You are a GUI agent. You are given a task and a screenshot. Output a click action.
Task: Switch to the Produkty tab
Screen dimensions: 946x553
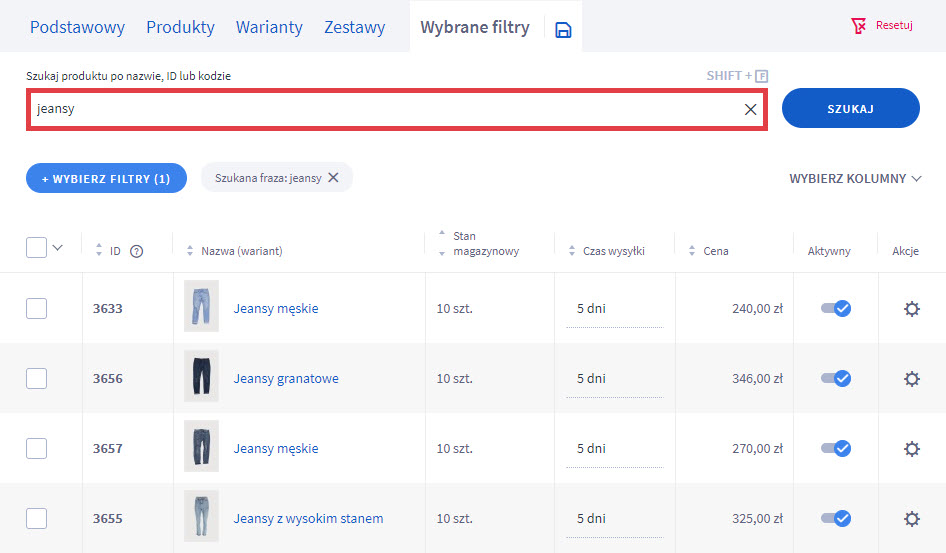pyautogui.click(x=180, y=27)
